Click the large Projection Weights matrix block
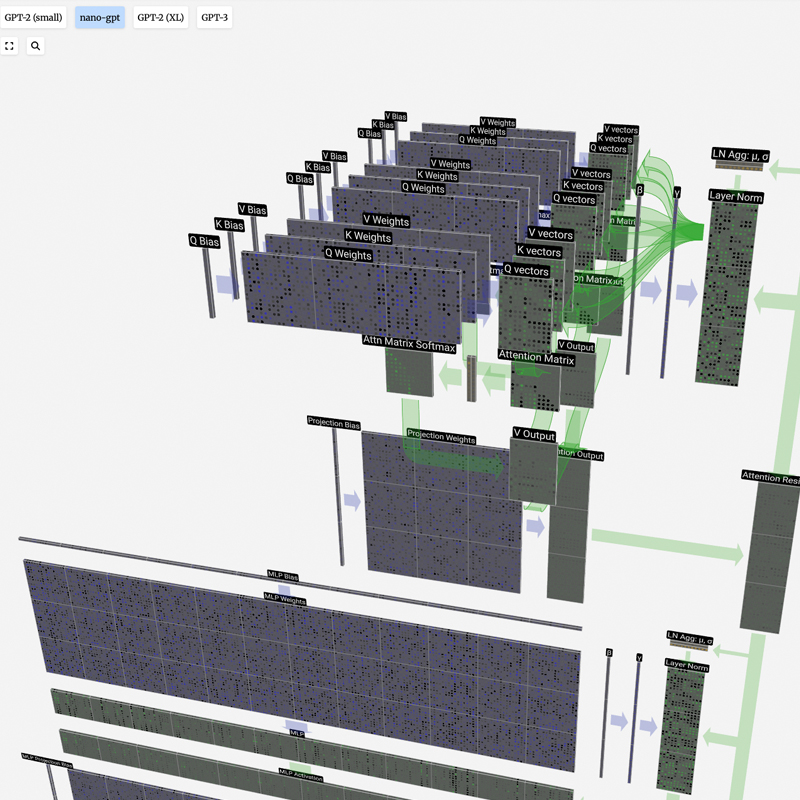This screenshot has width=800, height=800. [442, 513]
